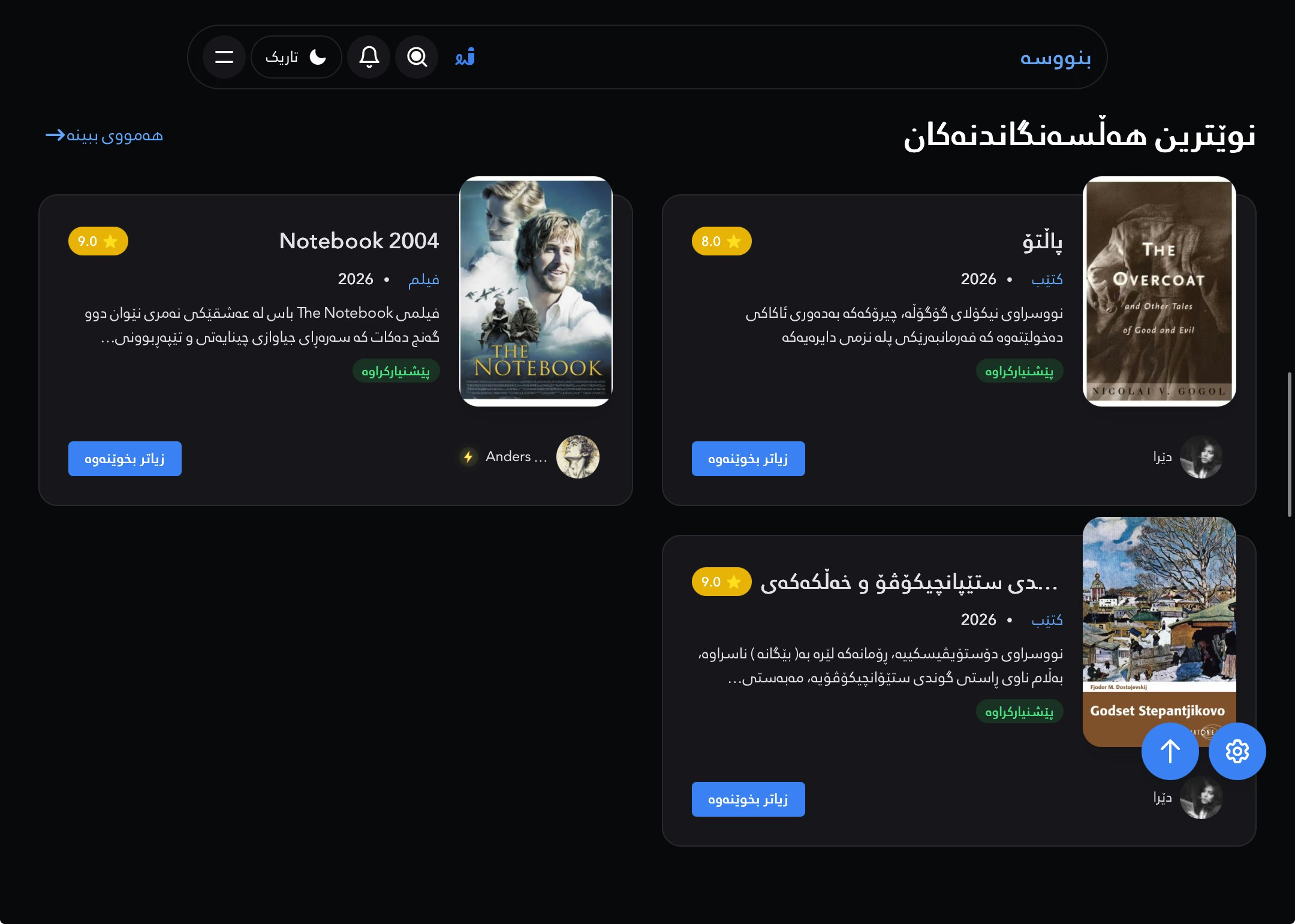Toggle dark mode with the تاریک moon switch
The height and width of the screenshot is (924, 1295).
[296, 57]
